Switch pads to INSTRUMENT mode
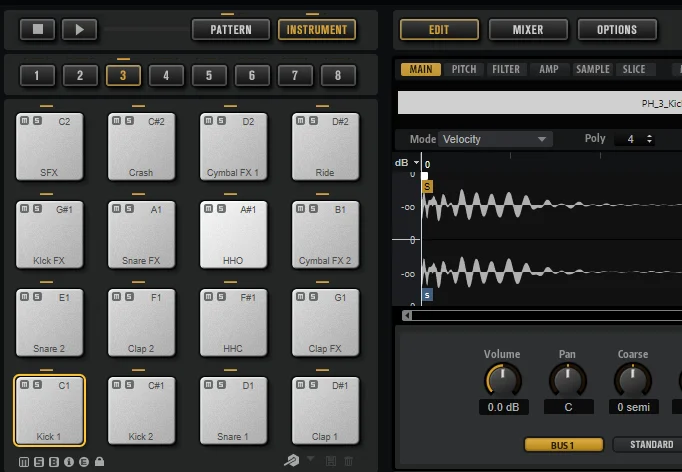682x472 pixels. pyautogui.click(x=317, y=30)
